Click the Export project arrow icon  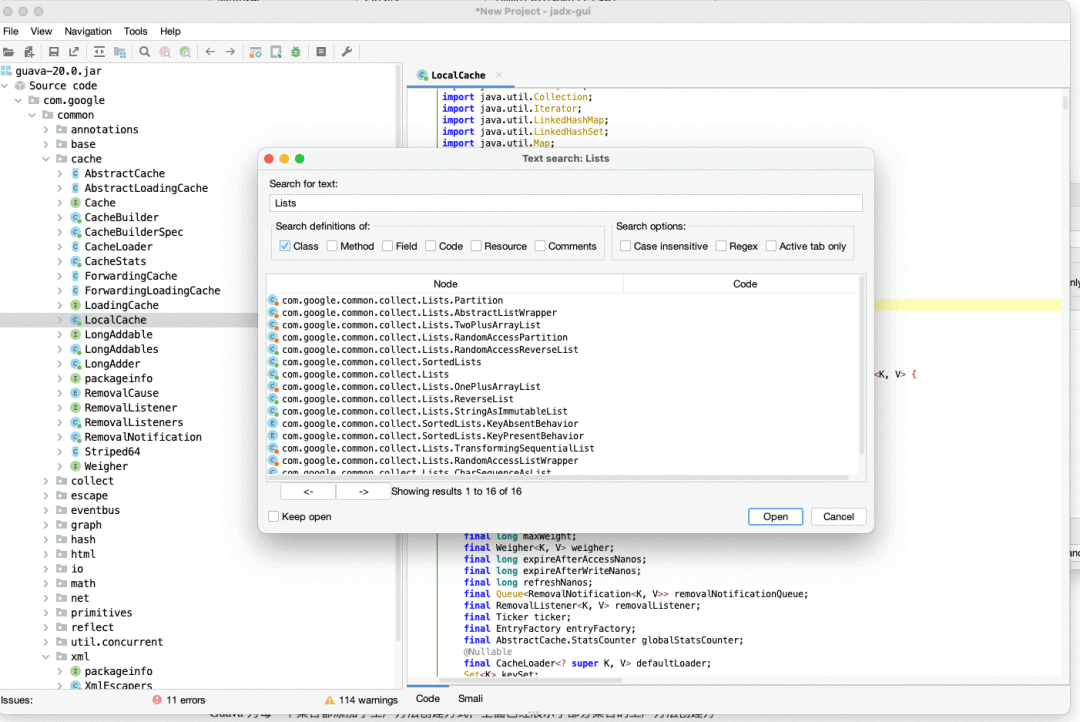(x=74, y=52)
